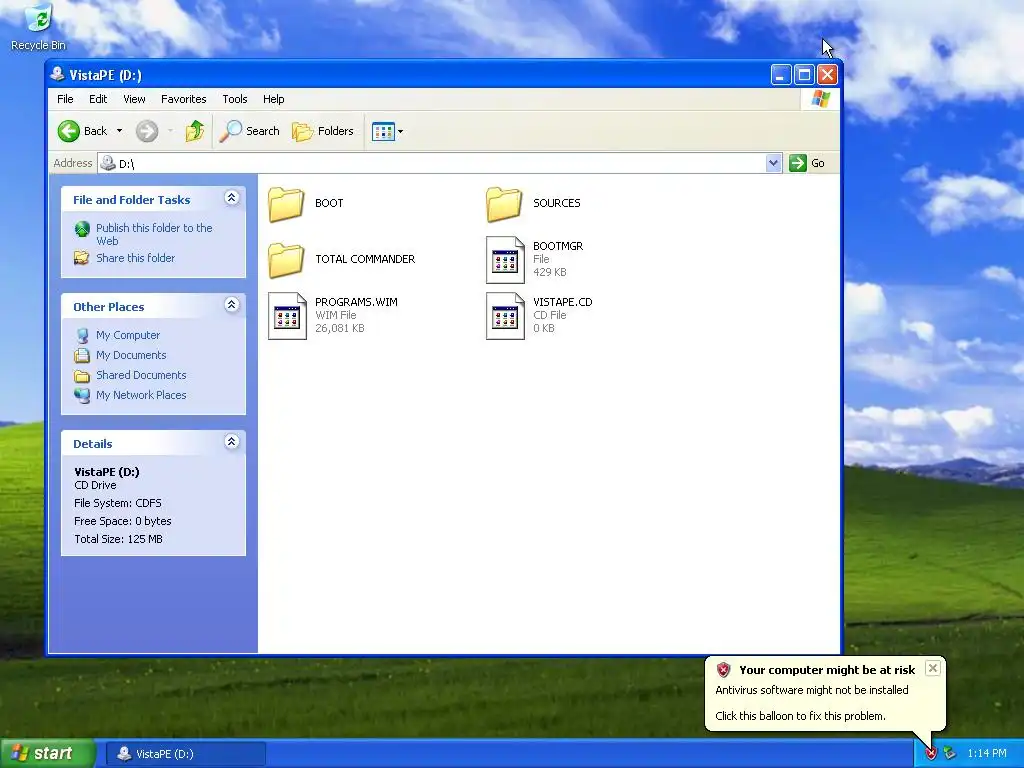The image size is (1024, 768).
Task: Click Publish this folder to the Web
Action: [154, 234]
